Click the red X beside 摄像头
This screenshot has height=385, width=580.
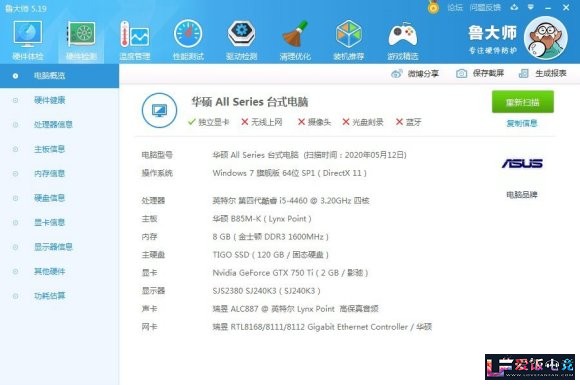(x=301, y=122)
